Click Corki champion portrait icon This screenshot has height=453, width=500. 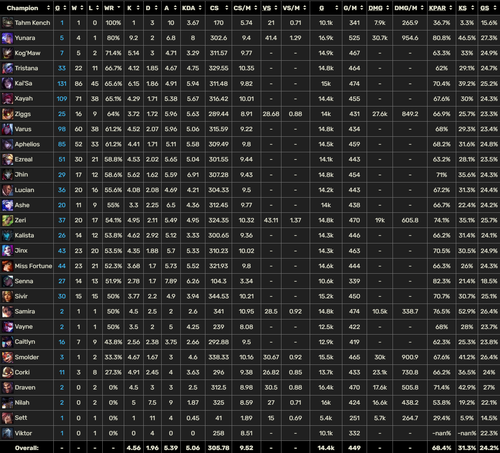[x=7, y=372]
